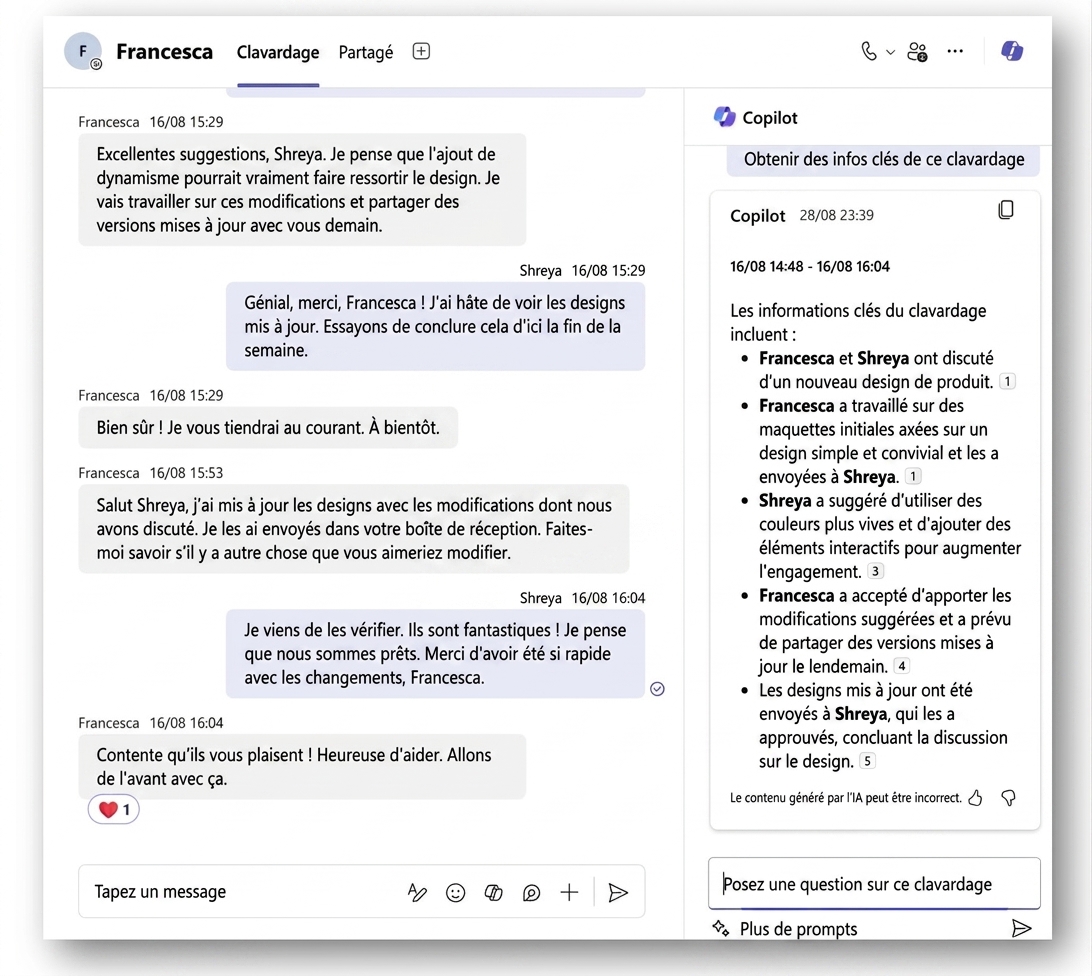Open citation 1 after envoyées à Shreya
Screen dimensions: 1092x976
[x=912, y=477]
